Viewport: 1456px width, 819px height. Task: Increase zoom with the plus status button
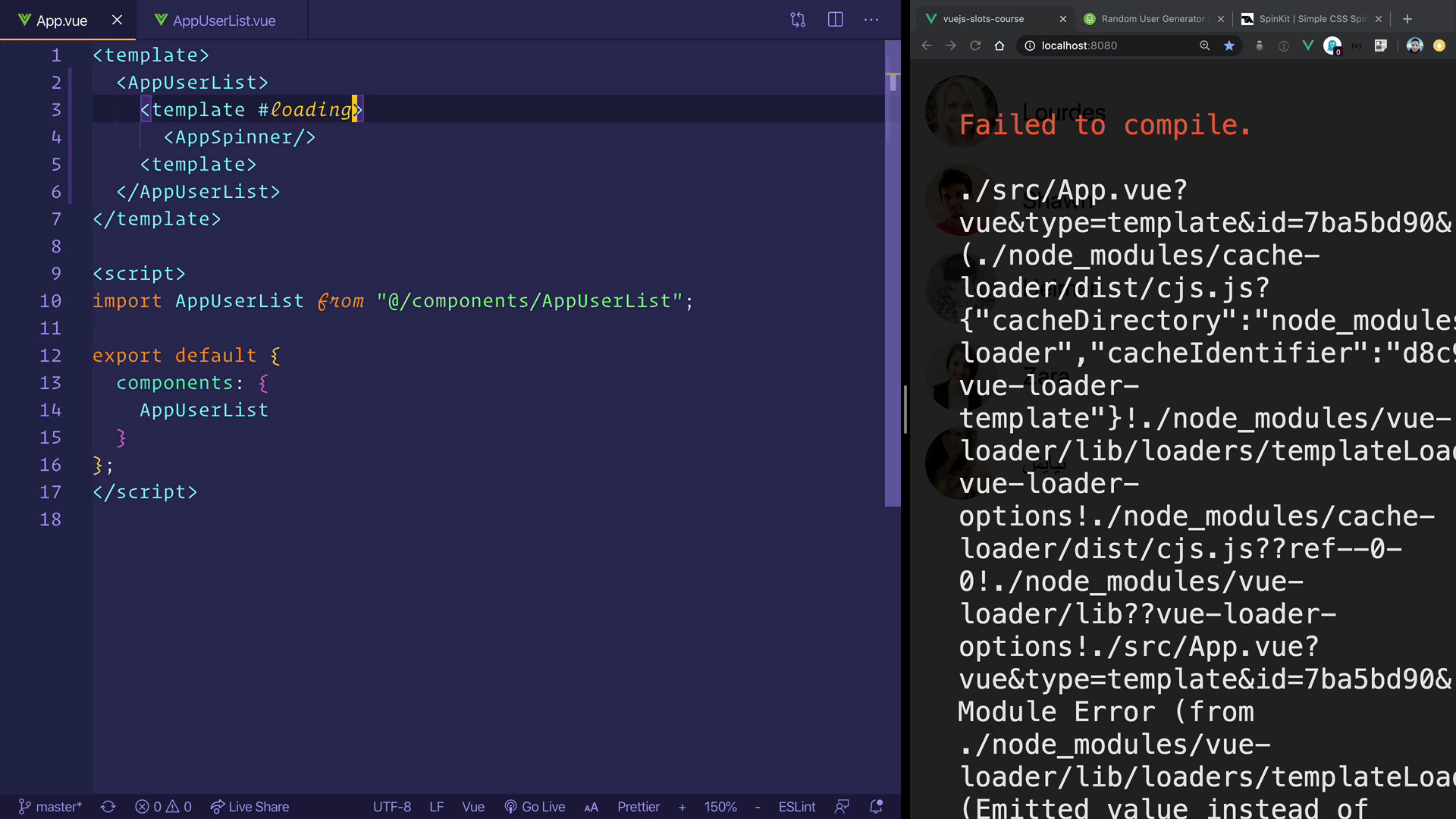pyautogui.click(x=682, y=807)
